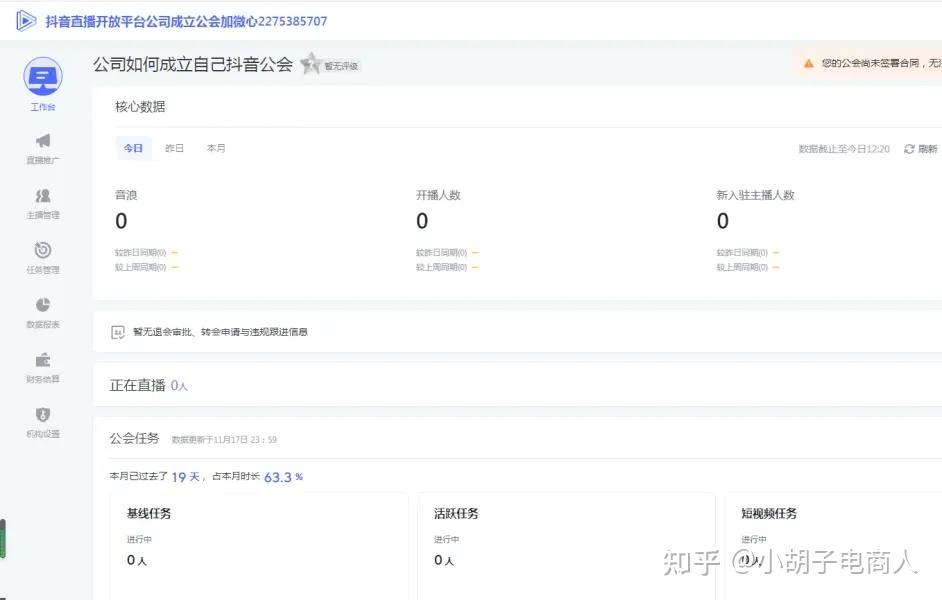The image size is (942, 600).
Task: Open 财务结算 wallet icon in sidebar
Action: (x=43, y=360)
